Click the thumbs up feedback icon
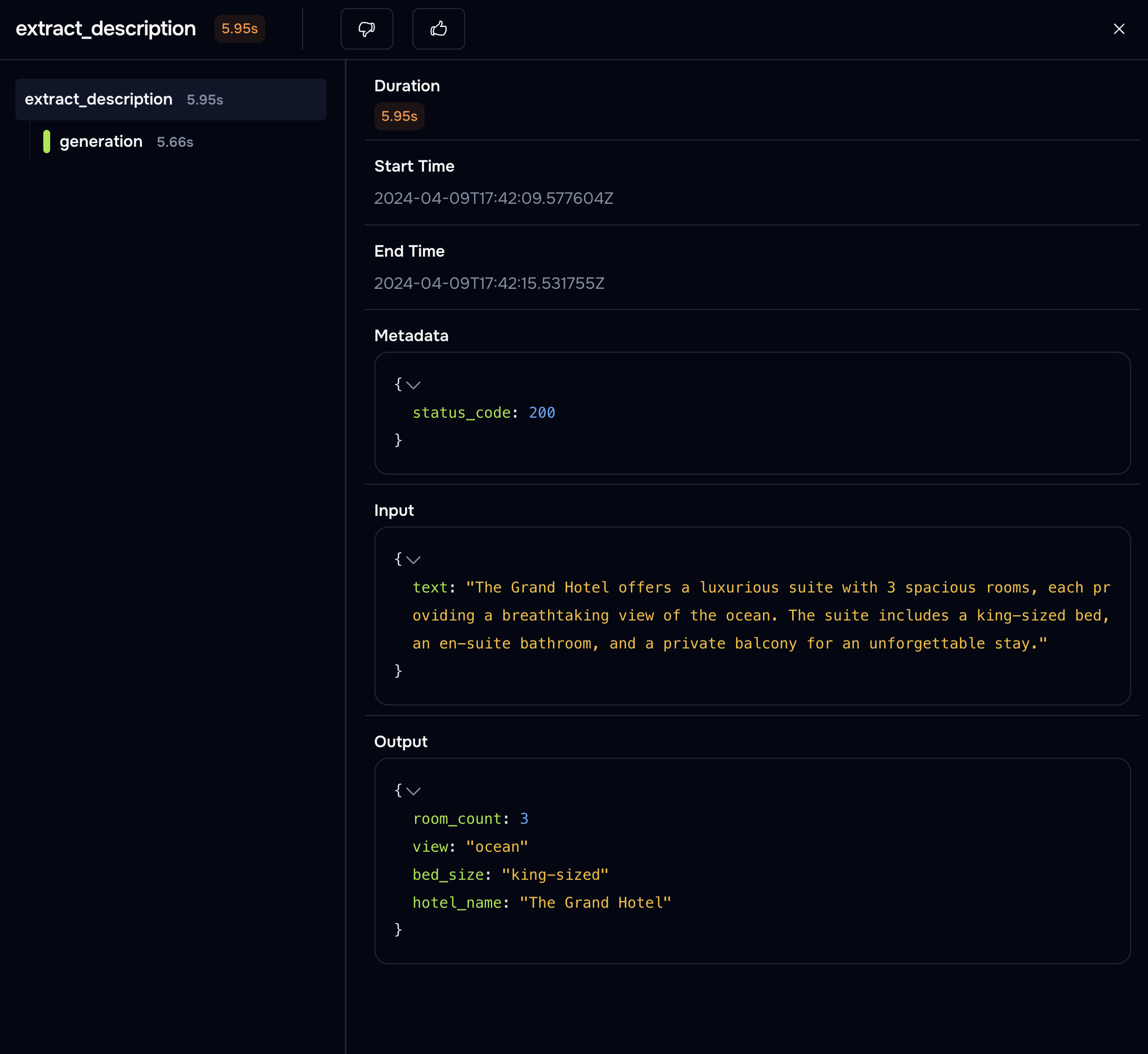Viewport: 1148px width, 1054px height. 439,29
